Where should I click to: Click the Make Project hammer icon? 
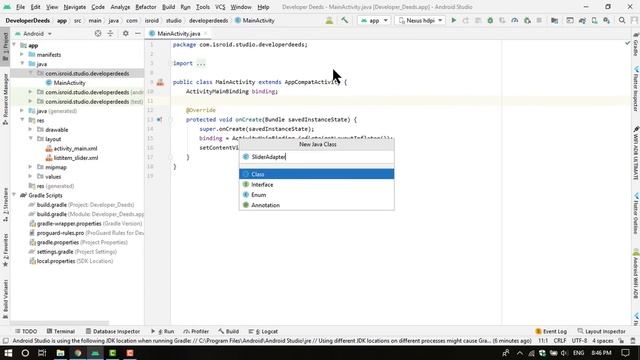click(345, 20)
